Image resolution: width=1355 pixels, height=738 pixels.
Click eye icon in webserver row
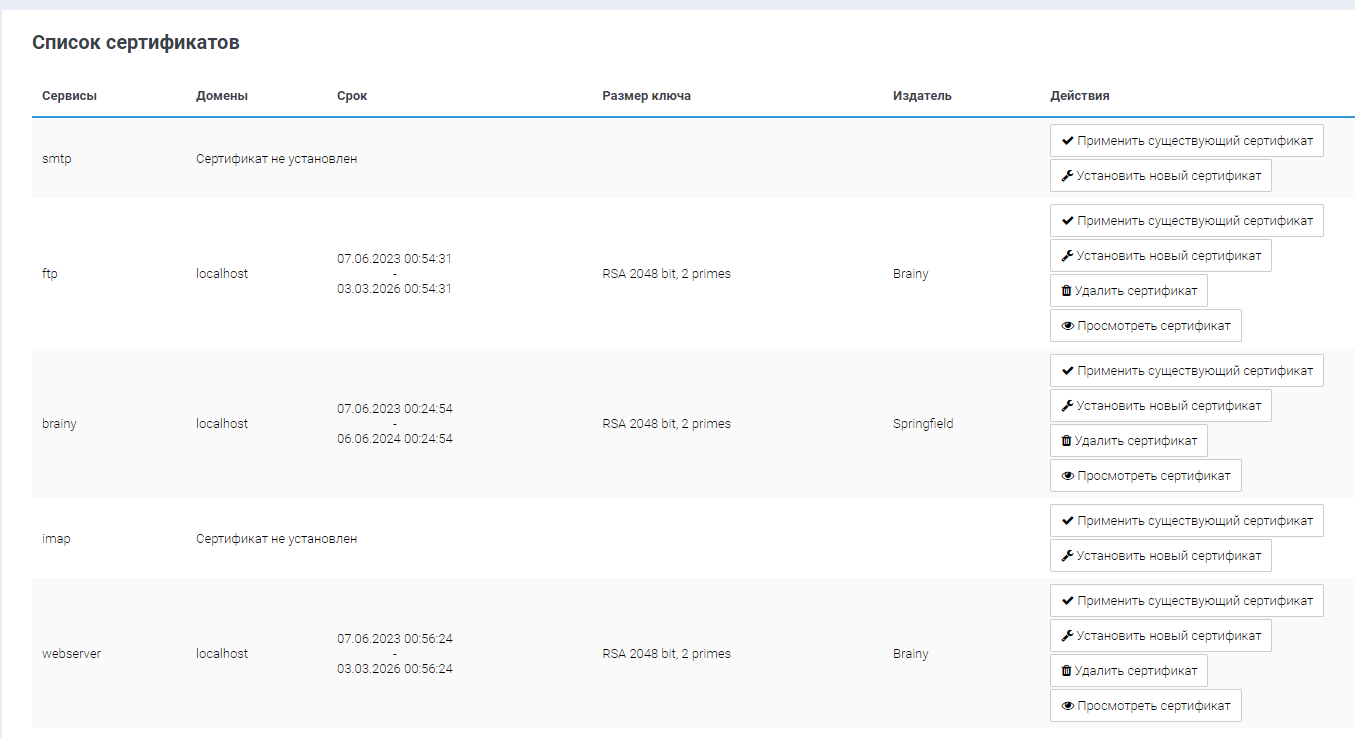point(1067,706)
